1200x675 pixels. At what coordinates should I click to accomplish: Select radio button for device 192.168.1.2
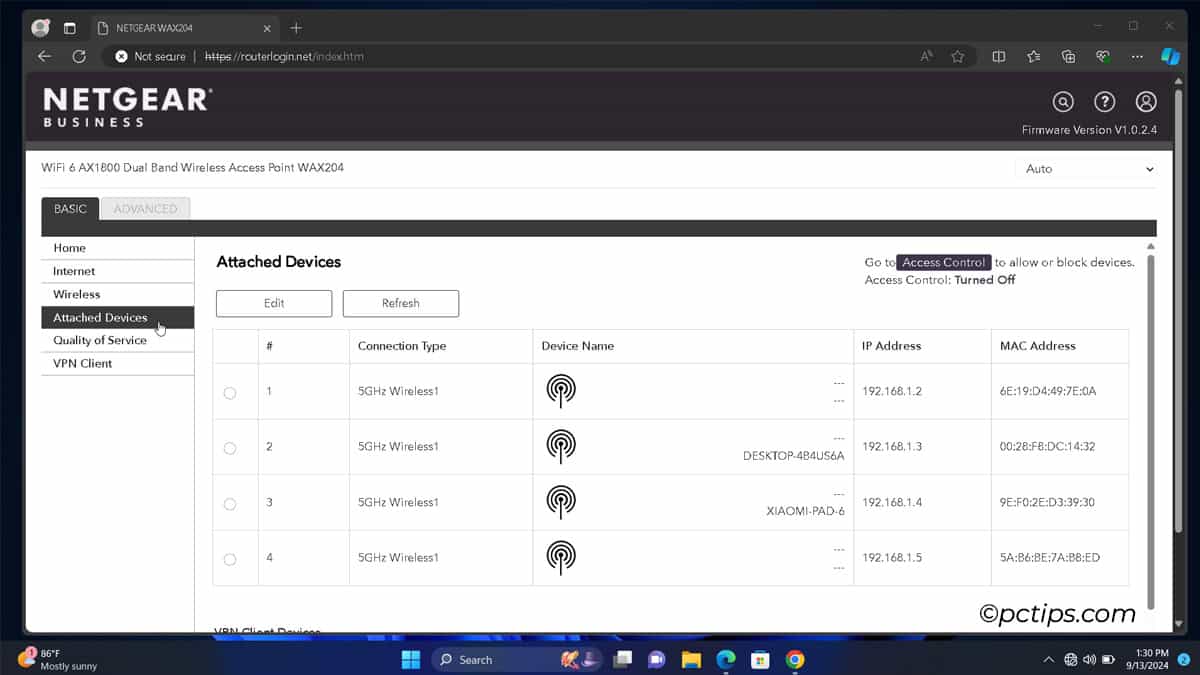230,393
